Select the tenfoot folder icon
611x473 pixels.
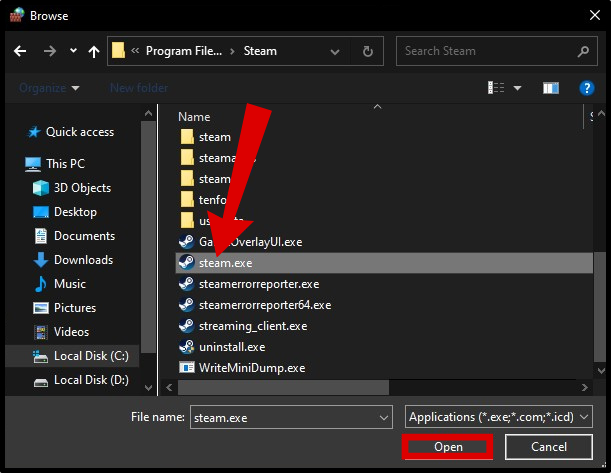pos(187,200)
